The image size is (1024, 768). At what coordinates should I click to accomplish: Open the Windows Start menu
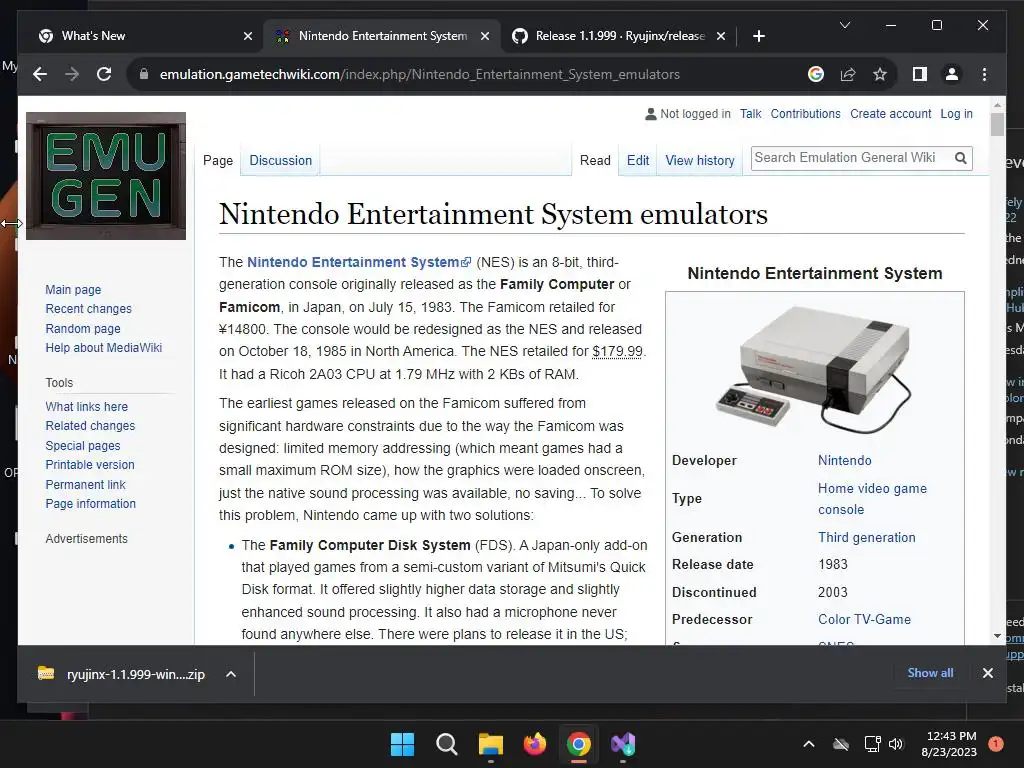402,744
